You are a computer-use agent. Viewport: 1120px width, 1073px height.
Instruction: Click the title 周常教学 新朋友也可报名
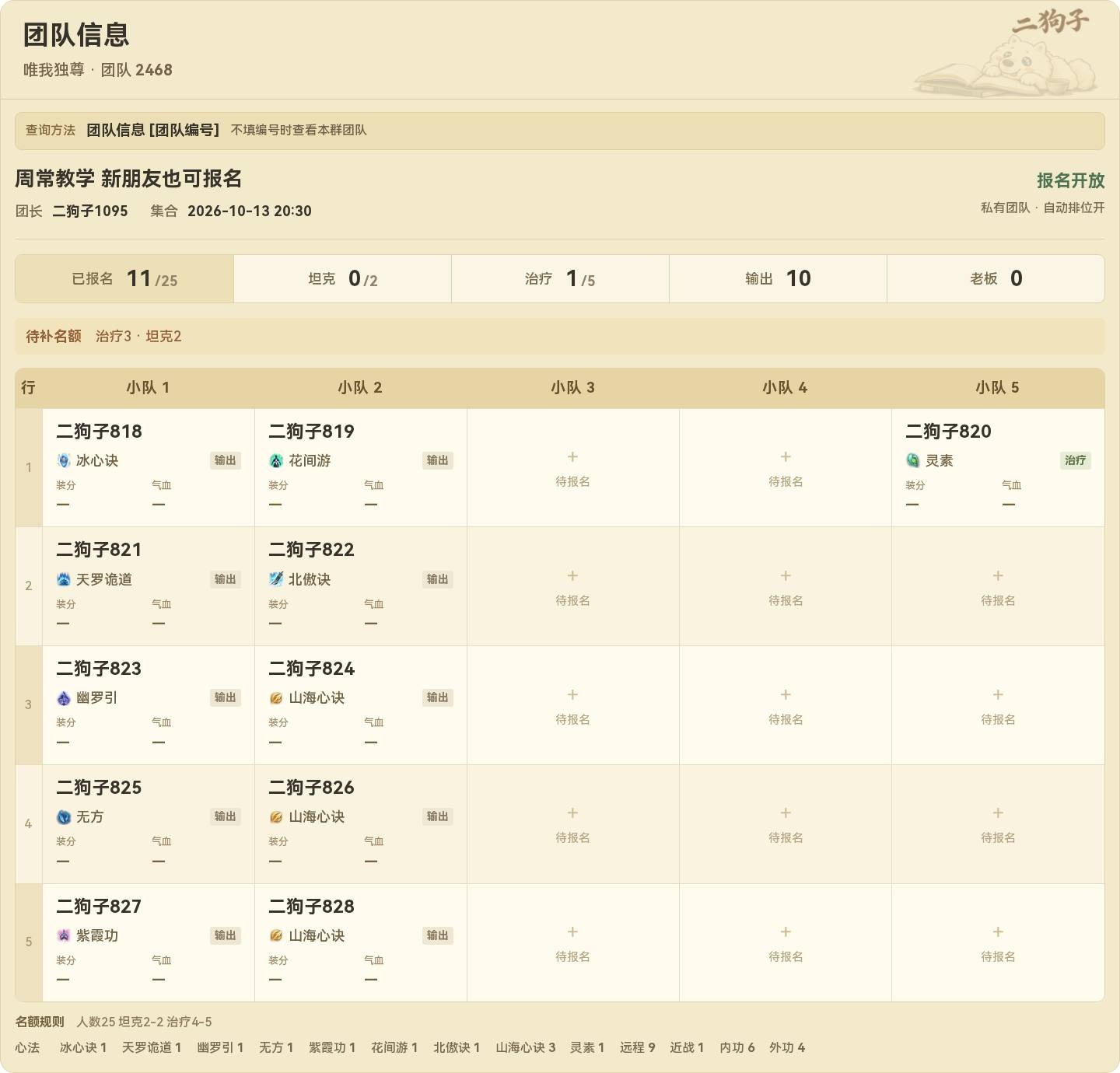pos(128,179)
